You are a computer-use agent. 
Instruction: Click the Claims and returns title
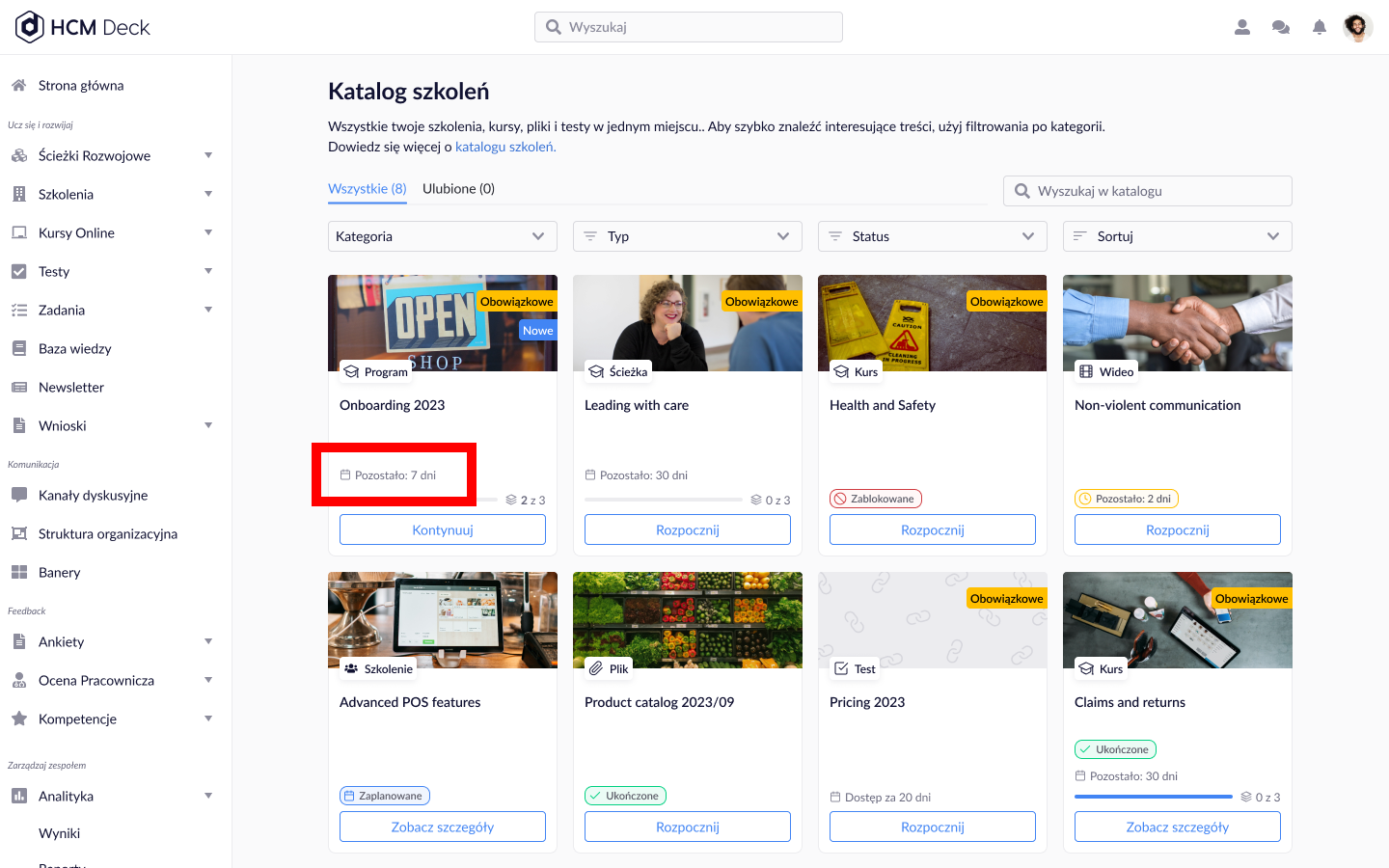[x=1130, y=702]
